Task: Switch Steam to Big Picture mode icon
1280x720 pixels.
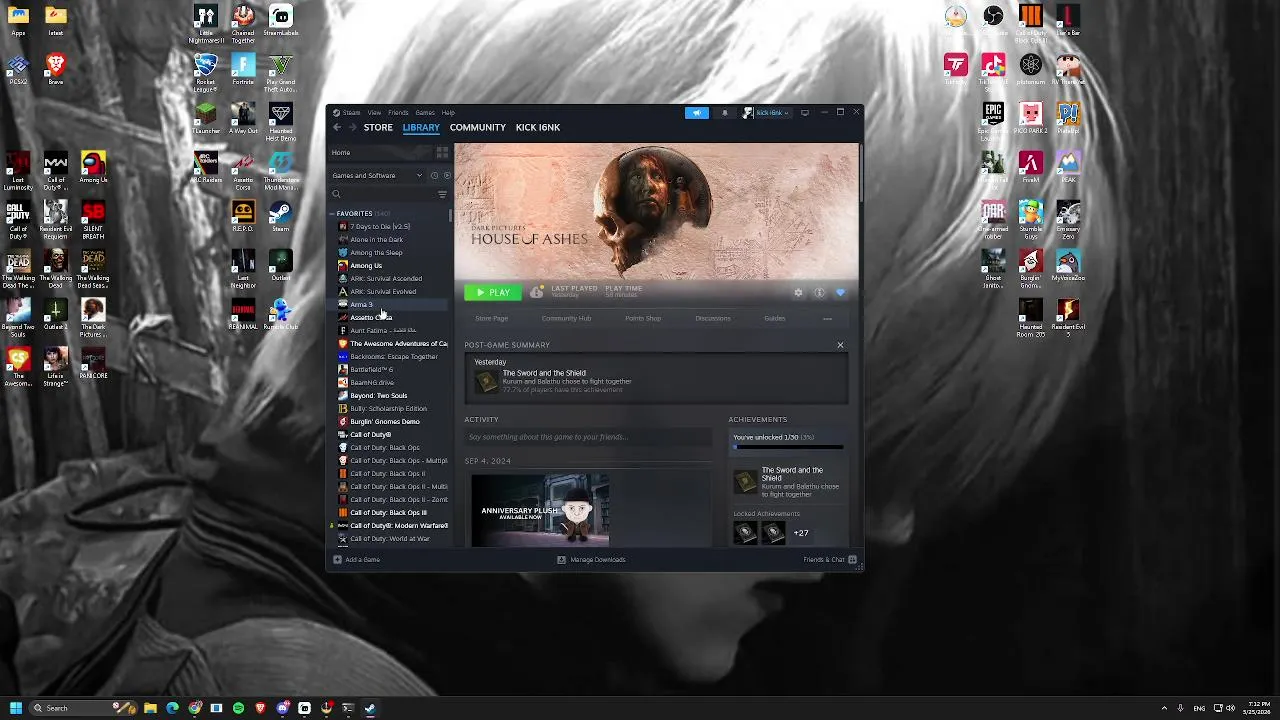Action: point(805,112)
